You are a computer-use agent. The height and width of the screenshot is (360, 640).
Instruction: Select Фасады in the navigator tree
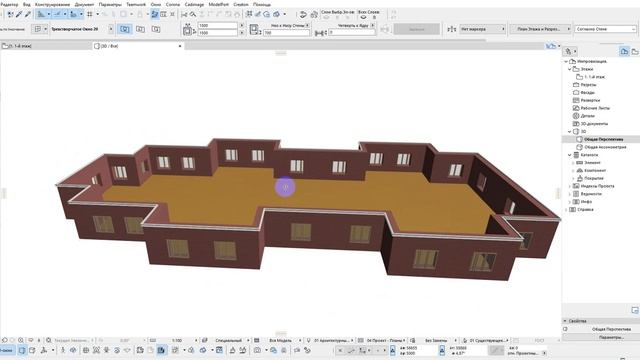(x=587, y=93)
